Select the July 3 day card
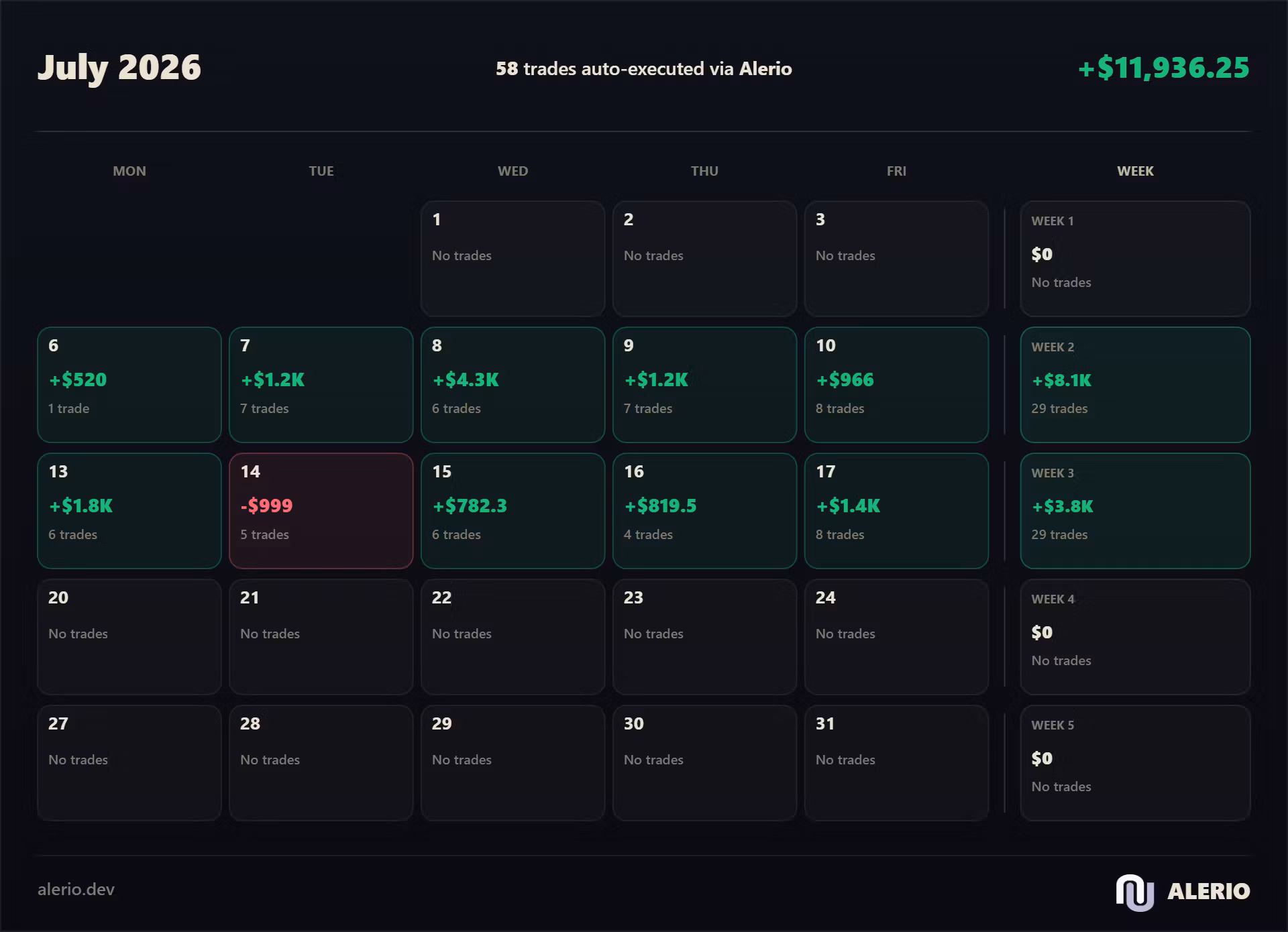This screenshot has height=932, width=1288. [x=897, y=259]
